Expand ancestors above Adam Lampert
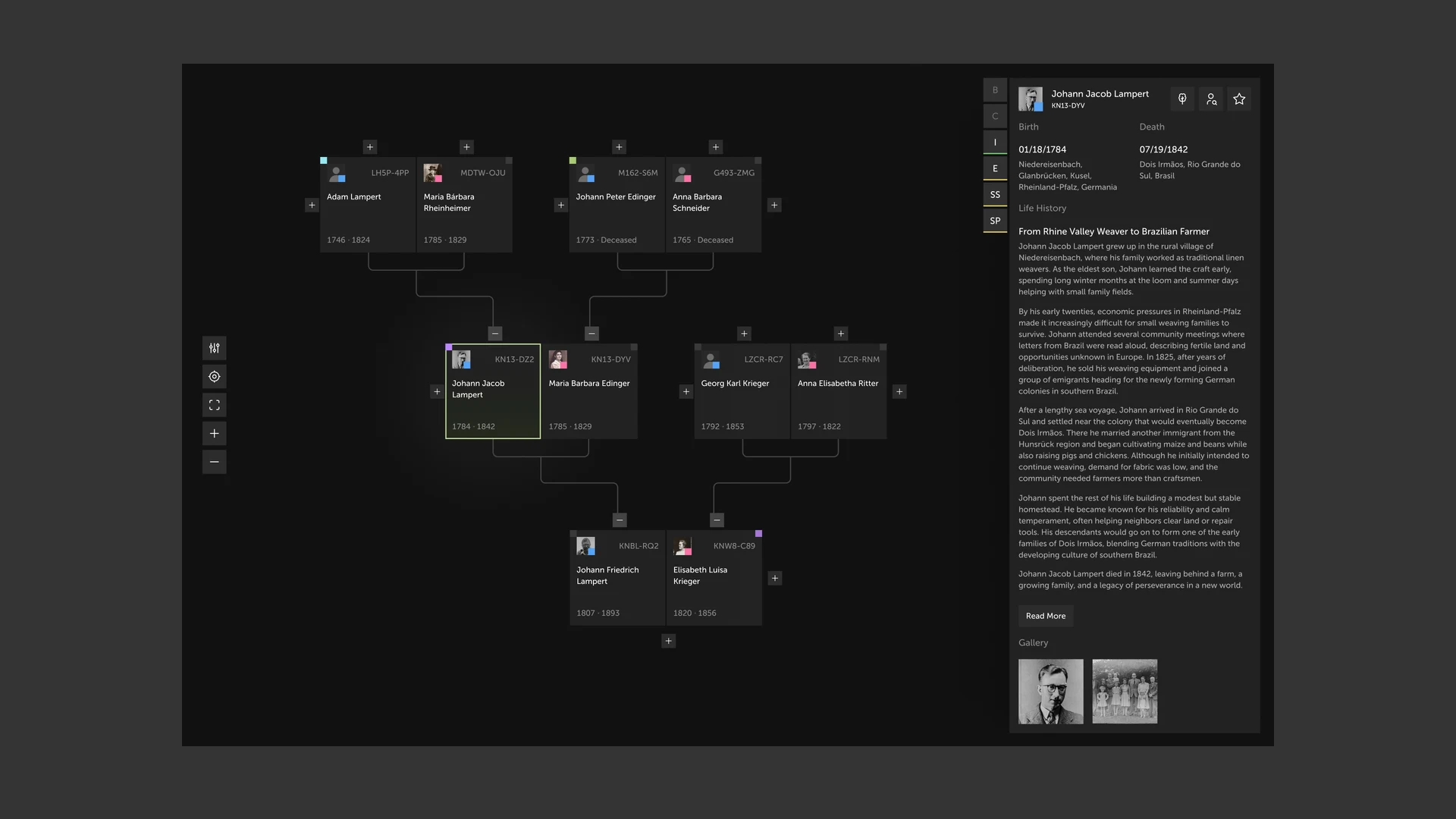Screen dimensions: 1456x819 pos(370,147)
